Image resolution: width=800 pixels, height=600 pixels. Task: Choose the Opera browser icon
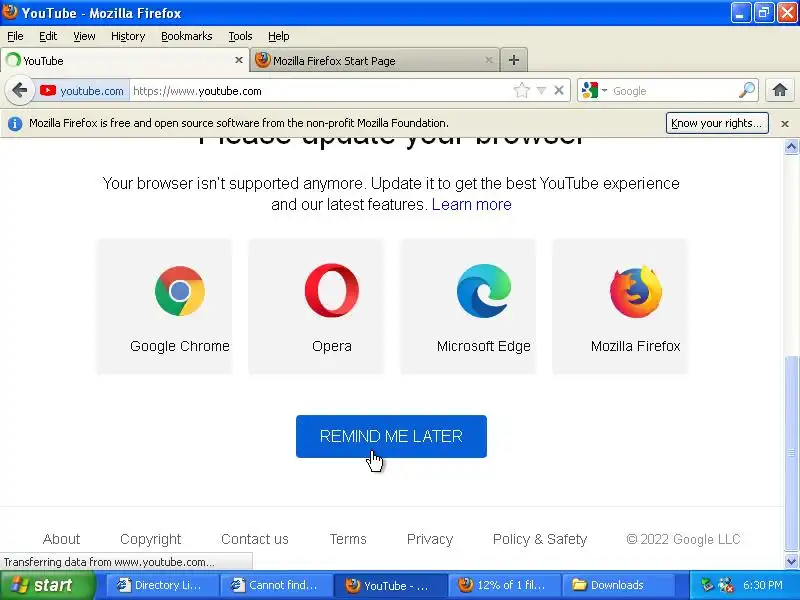[x=332, y=290]
